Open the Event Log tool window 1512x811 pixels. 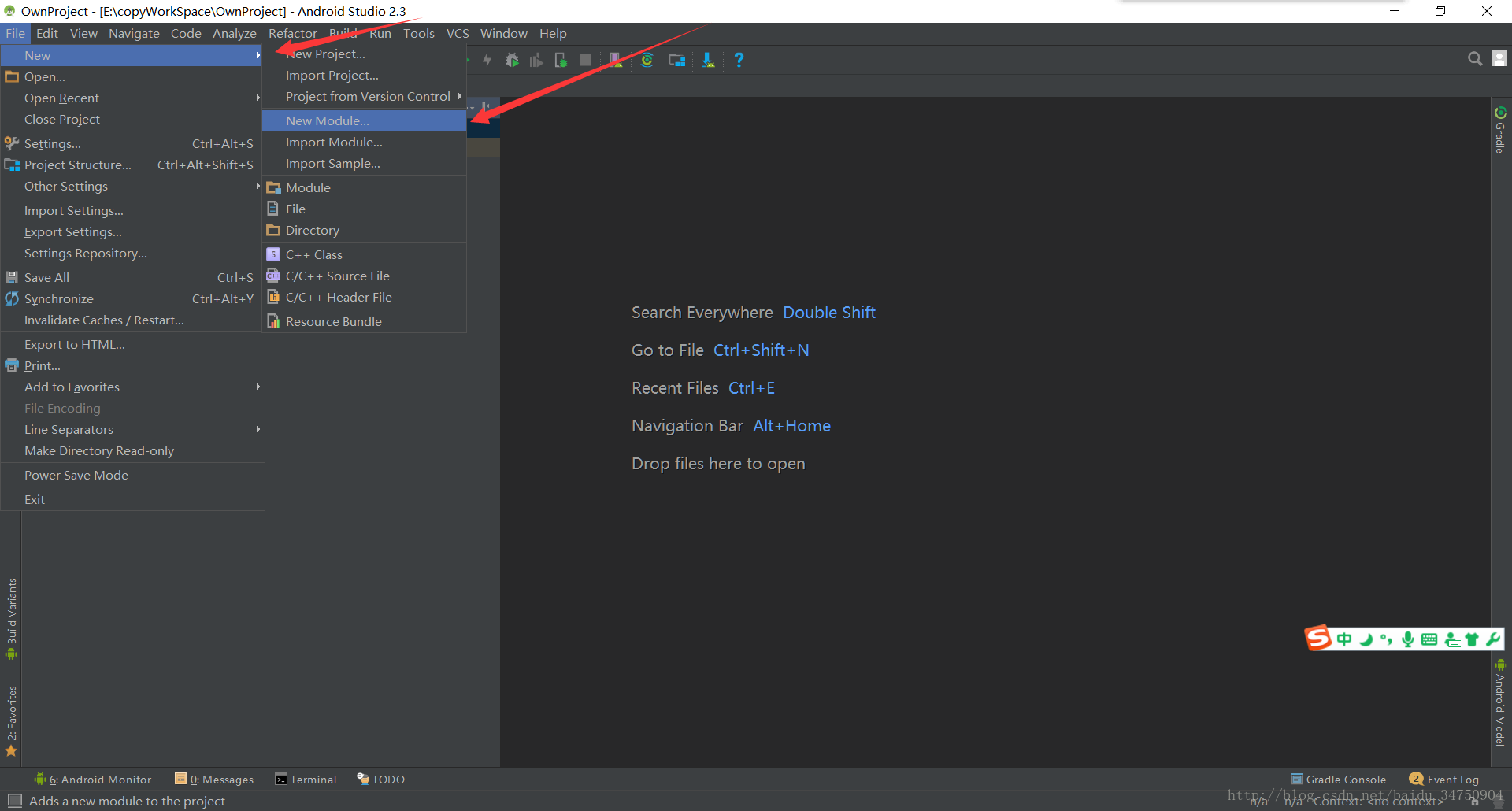tap(1444, 780)
